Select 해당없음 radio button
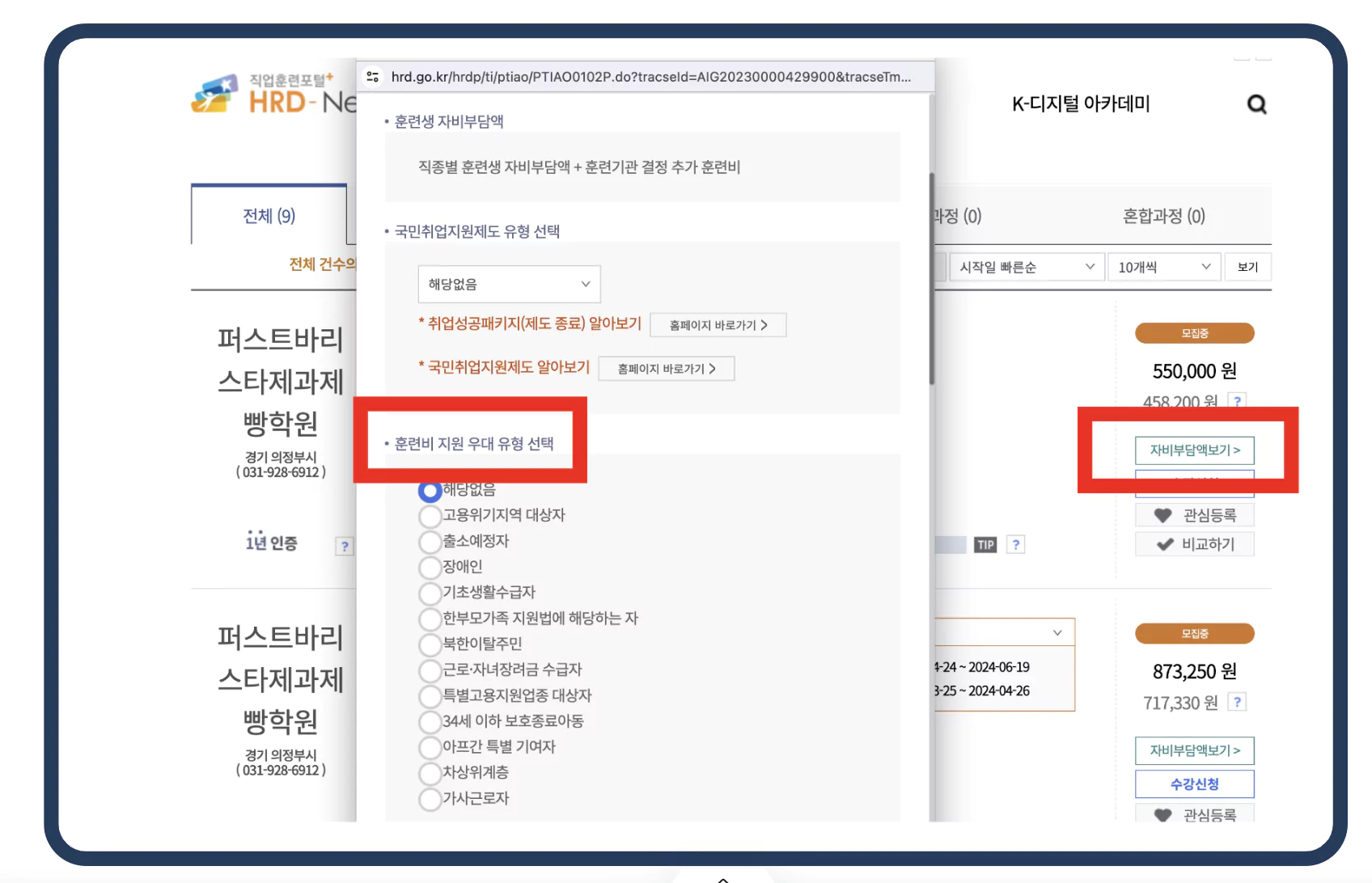Image resolution: width=1372 pixels, height=883 pixels. point(430,490)
